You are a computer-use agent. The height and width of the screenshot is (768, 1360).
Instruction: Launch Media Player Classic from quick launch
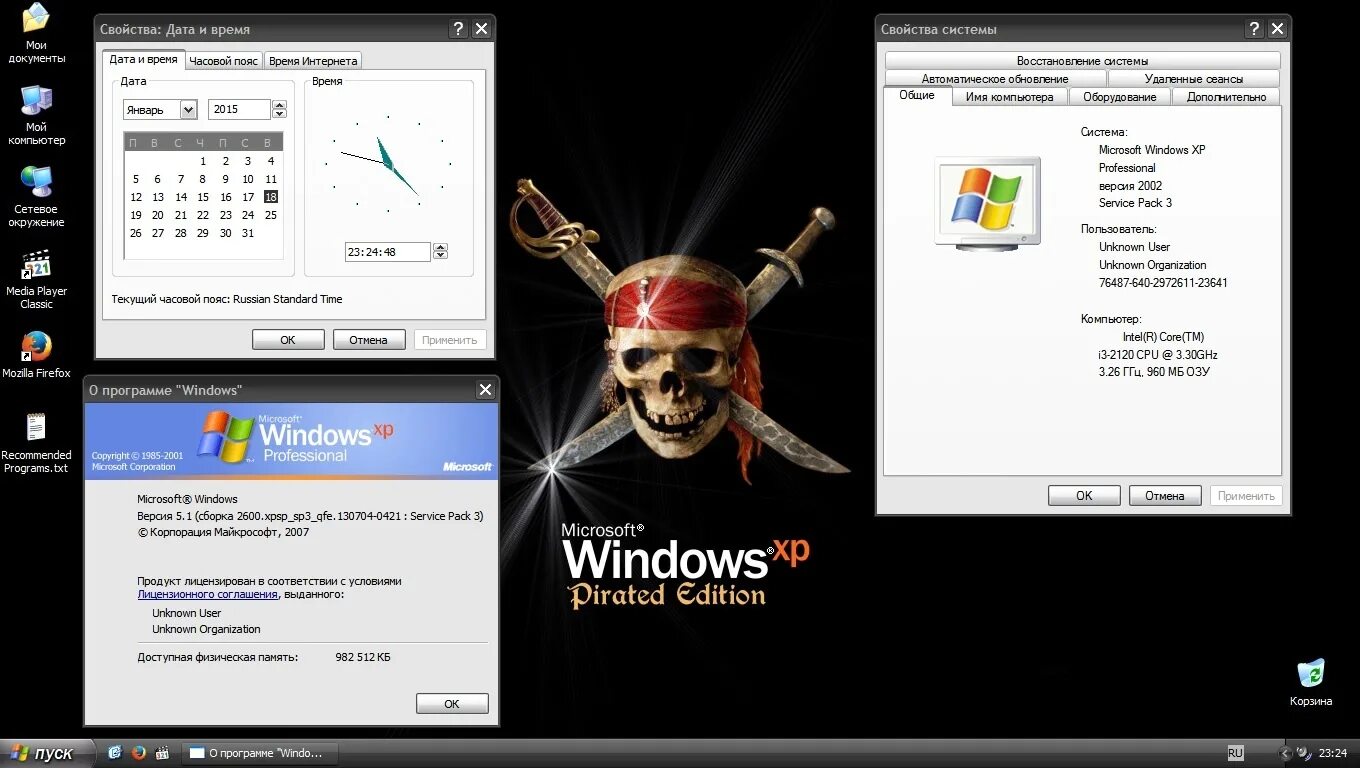click(162, 753)
